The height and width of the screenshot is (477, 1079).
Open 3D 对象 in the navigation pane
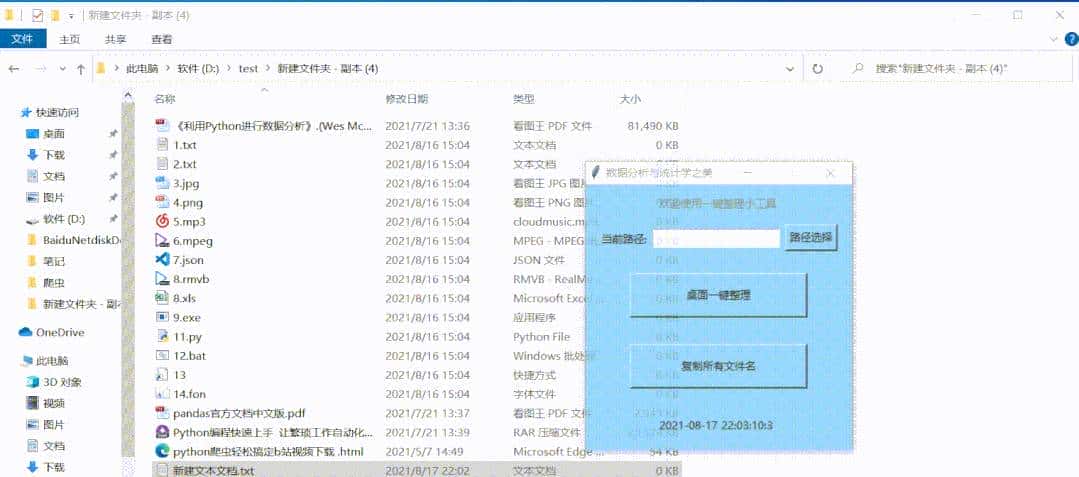63,382
